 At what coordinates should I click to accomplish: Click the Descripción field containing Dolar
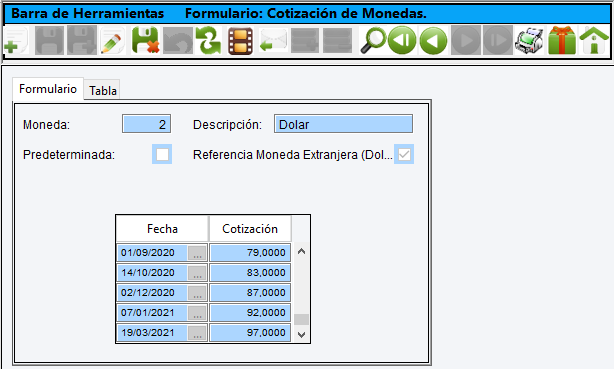point(343,124)
